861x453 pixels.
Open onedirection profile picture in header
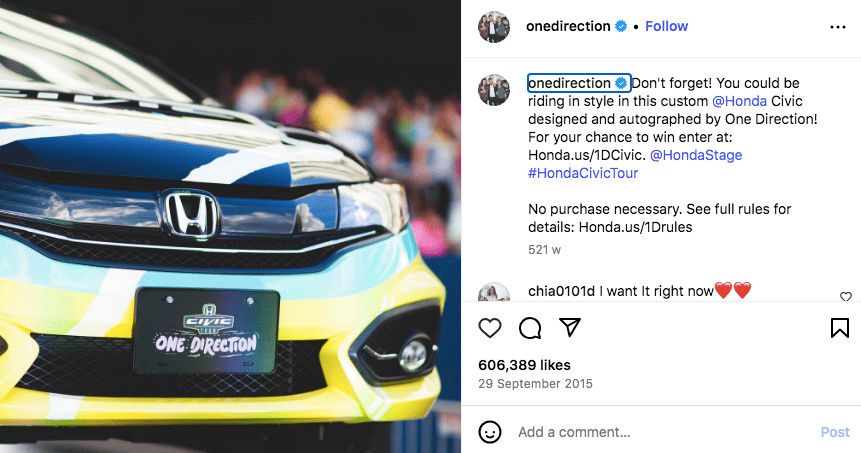click(494, 26)
